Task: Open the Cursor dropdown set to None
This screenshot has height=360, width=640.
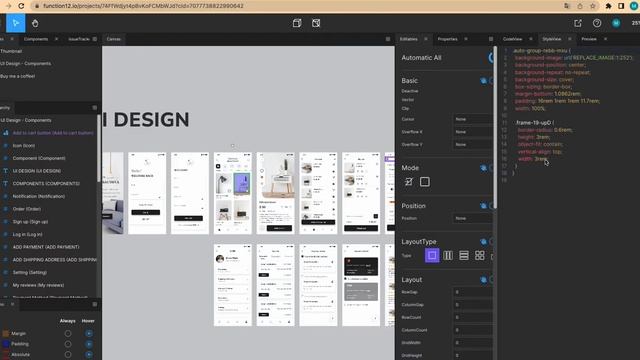Action: (472, 119)
